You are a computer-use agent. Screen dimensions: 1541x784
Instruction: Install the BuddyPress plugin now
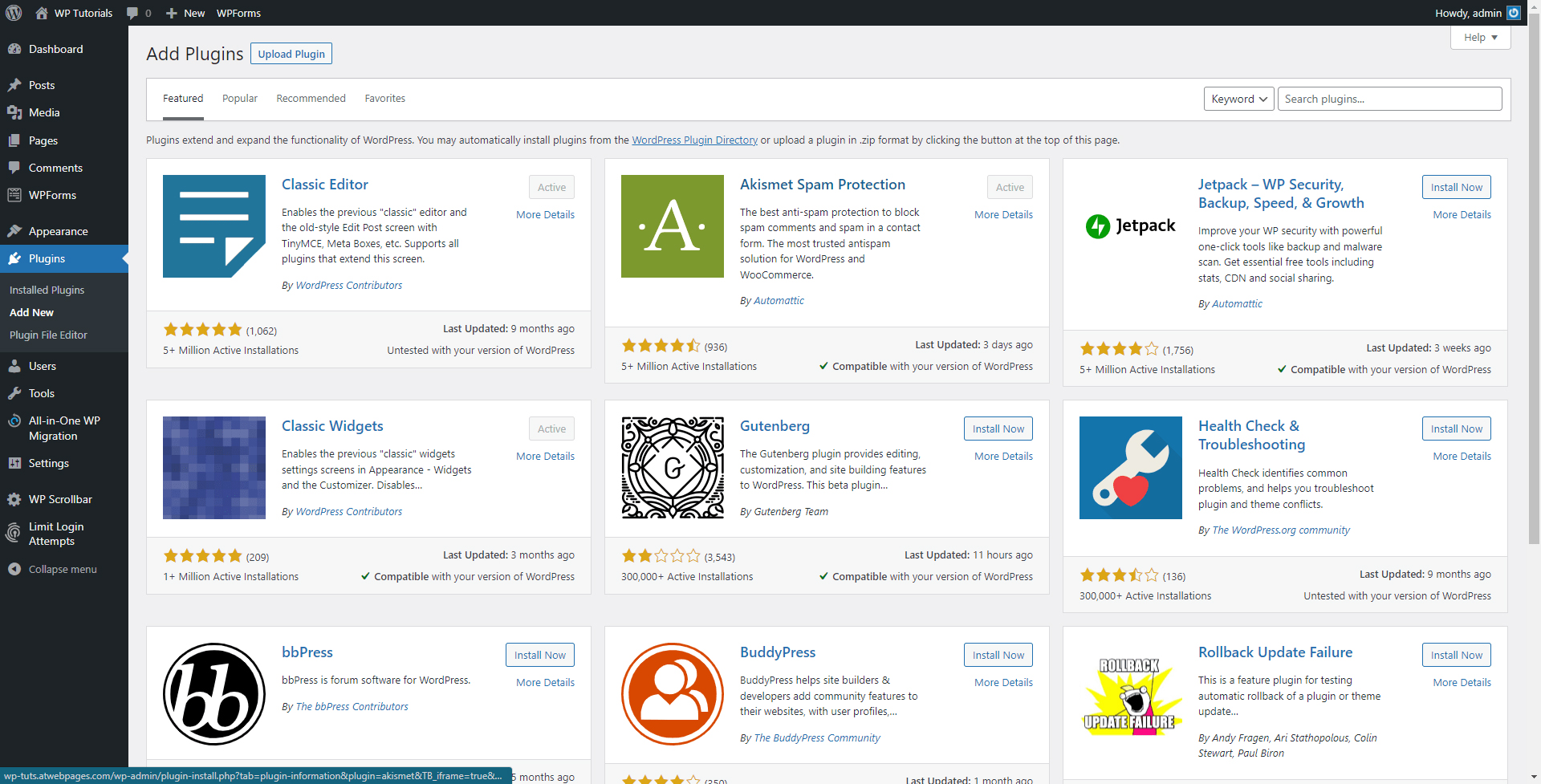click(x=998, y=655)
